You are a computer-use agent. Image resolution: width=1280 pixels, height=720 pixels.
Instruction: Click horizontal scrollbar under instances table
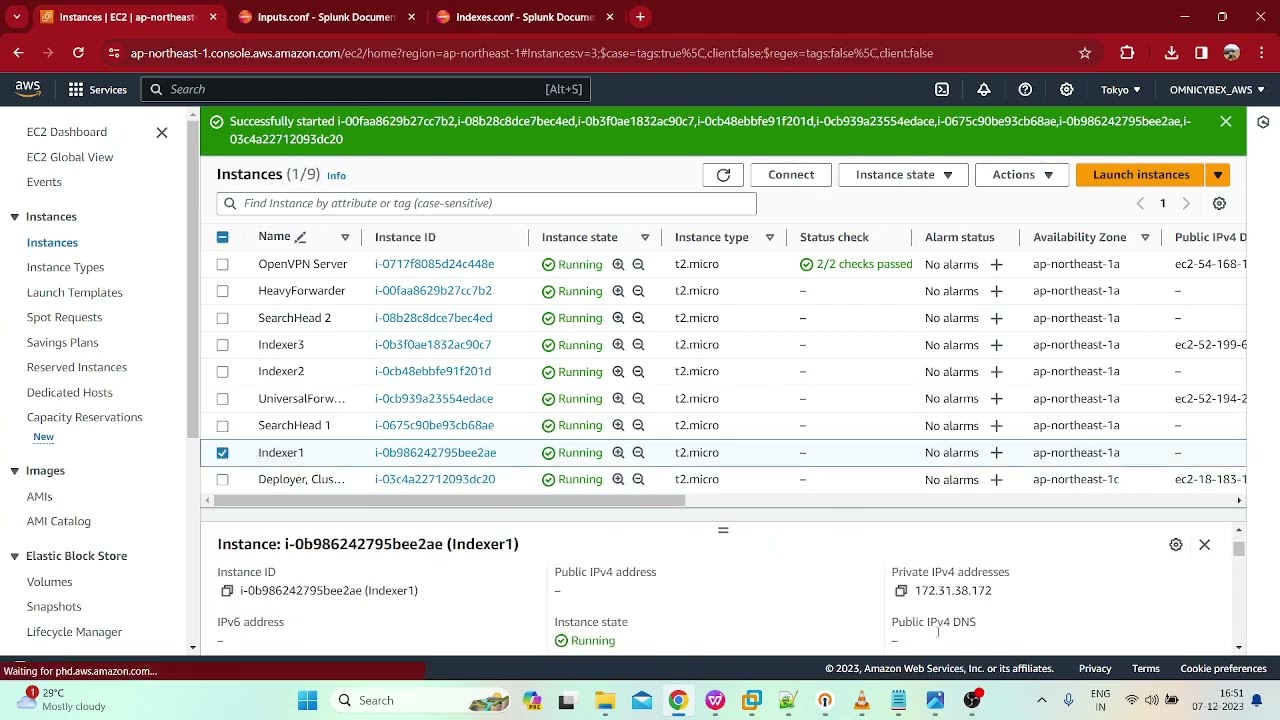click(x=450, y=501)
